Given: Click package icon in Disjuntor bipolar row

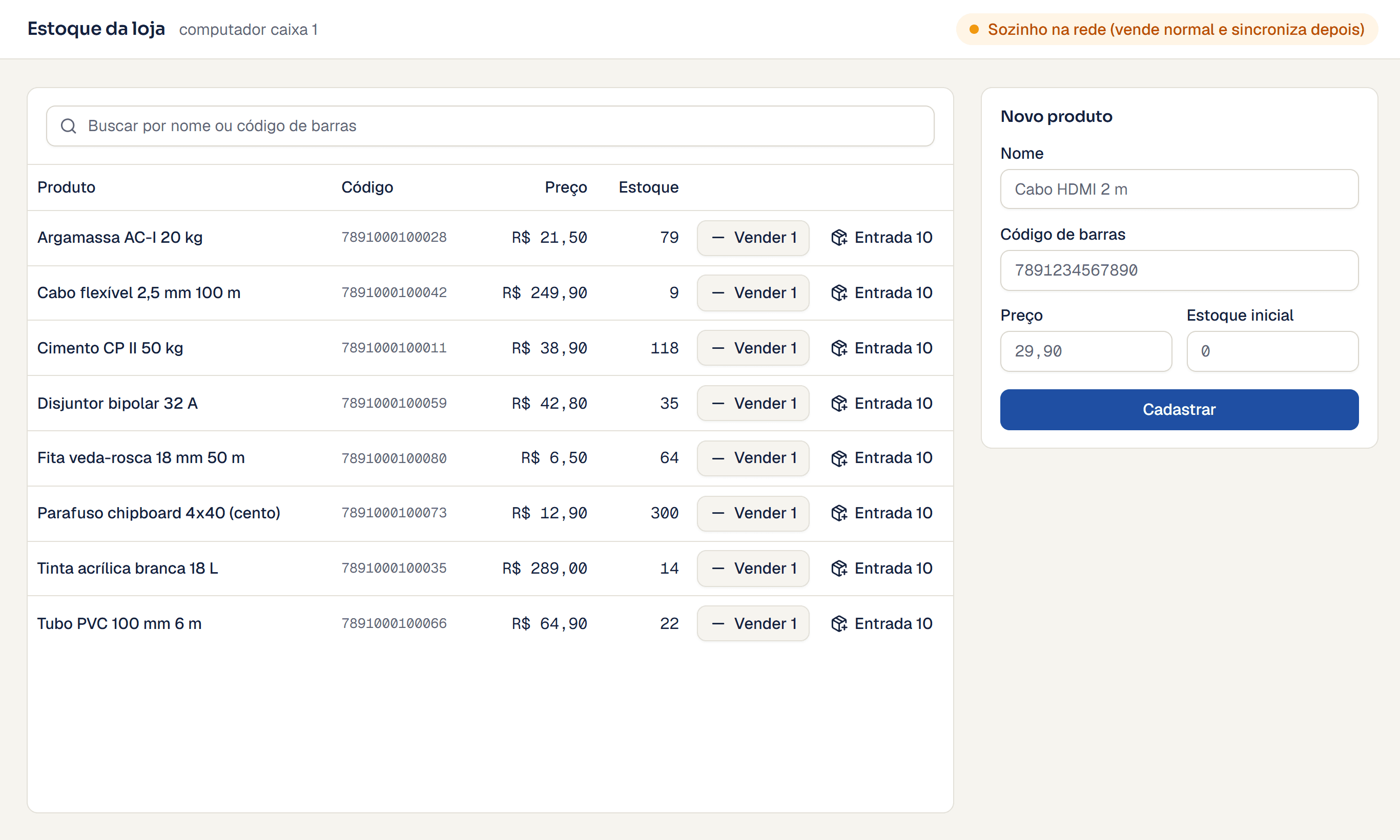Looking at the screenshot, I should click(x=839, y=403).
